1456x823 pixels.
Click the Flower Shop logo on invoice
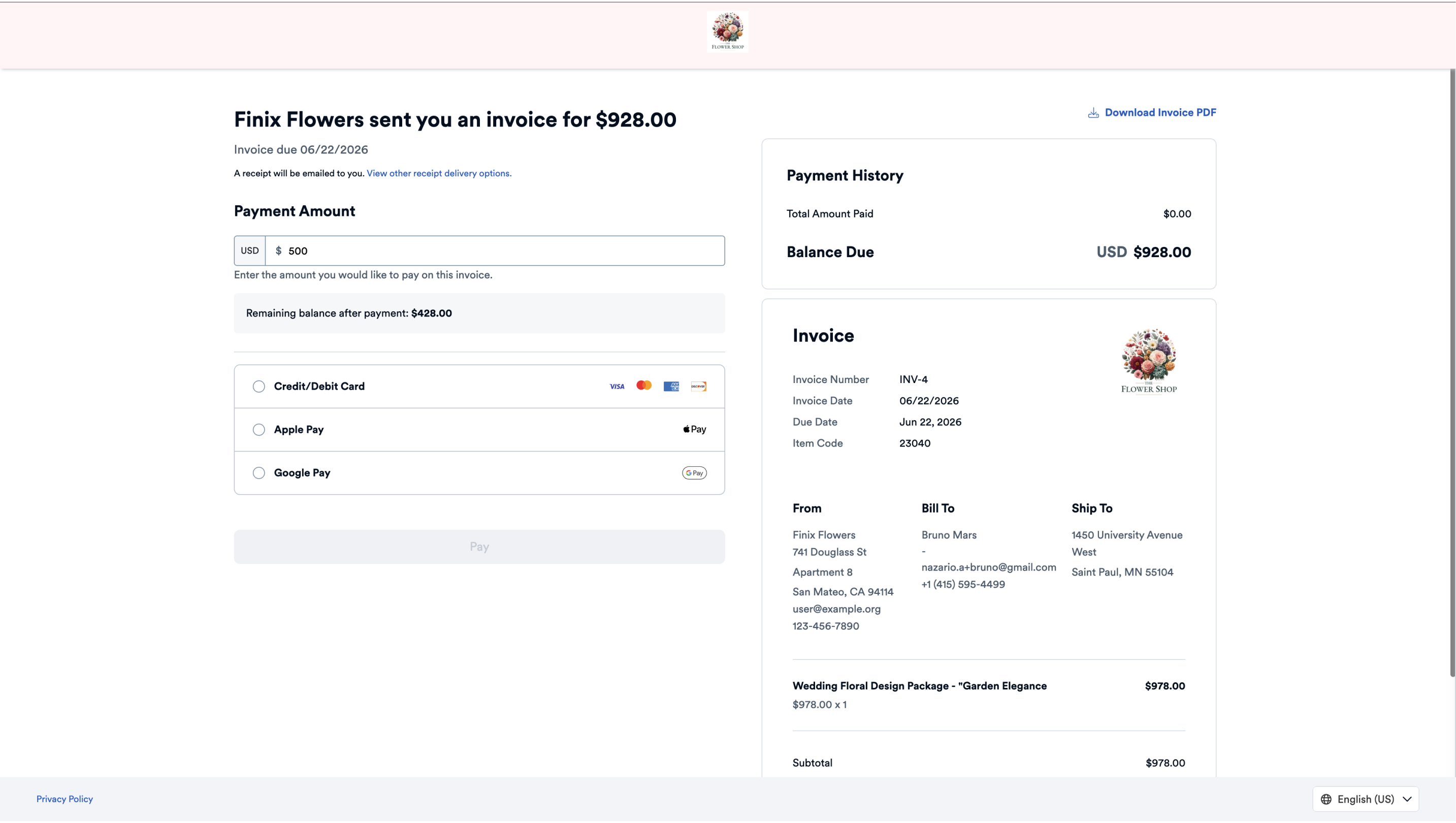pos(1149,361)
